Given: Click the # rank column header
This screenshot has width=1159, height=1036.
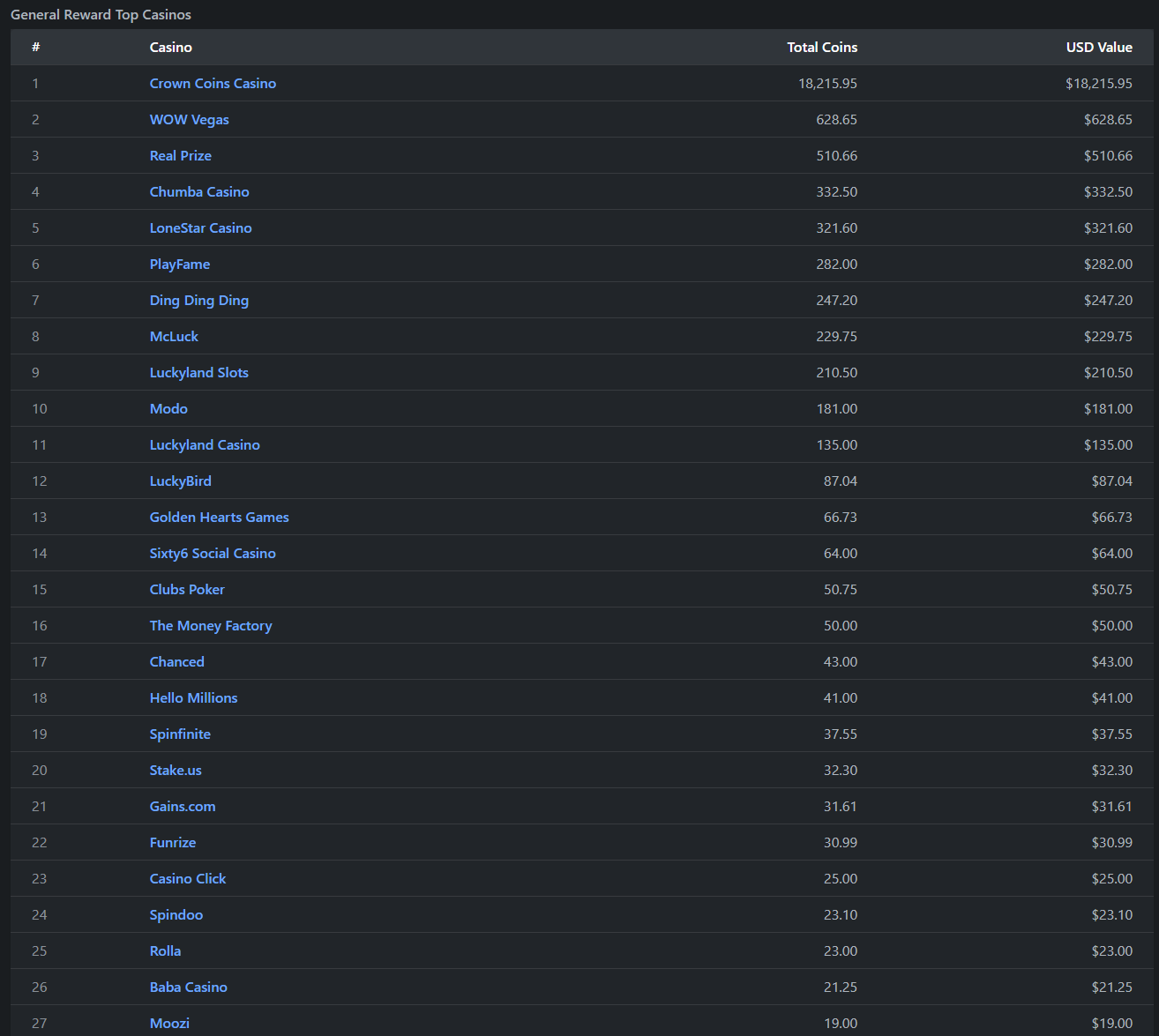Looking at the screenshot, I should tap(35, 47).
